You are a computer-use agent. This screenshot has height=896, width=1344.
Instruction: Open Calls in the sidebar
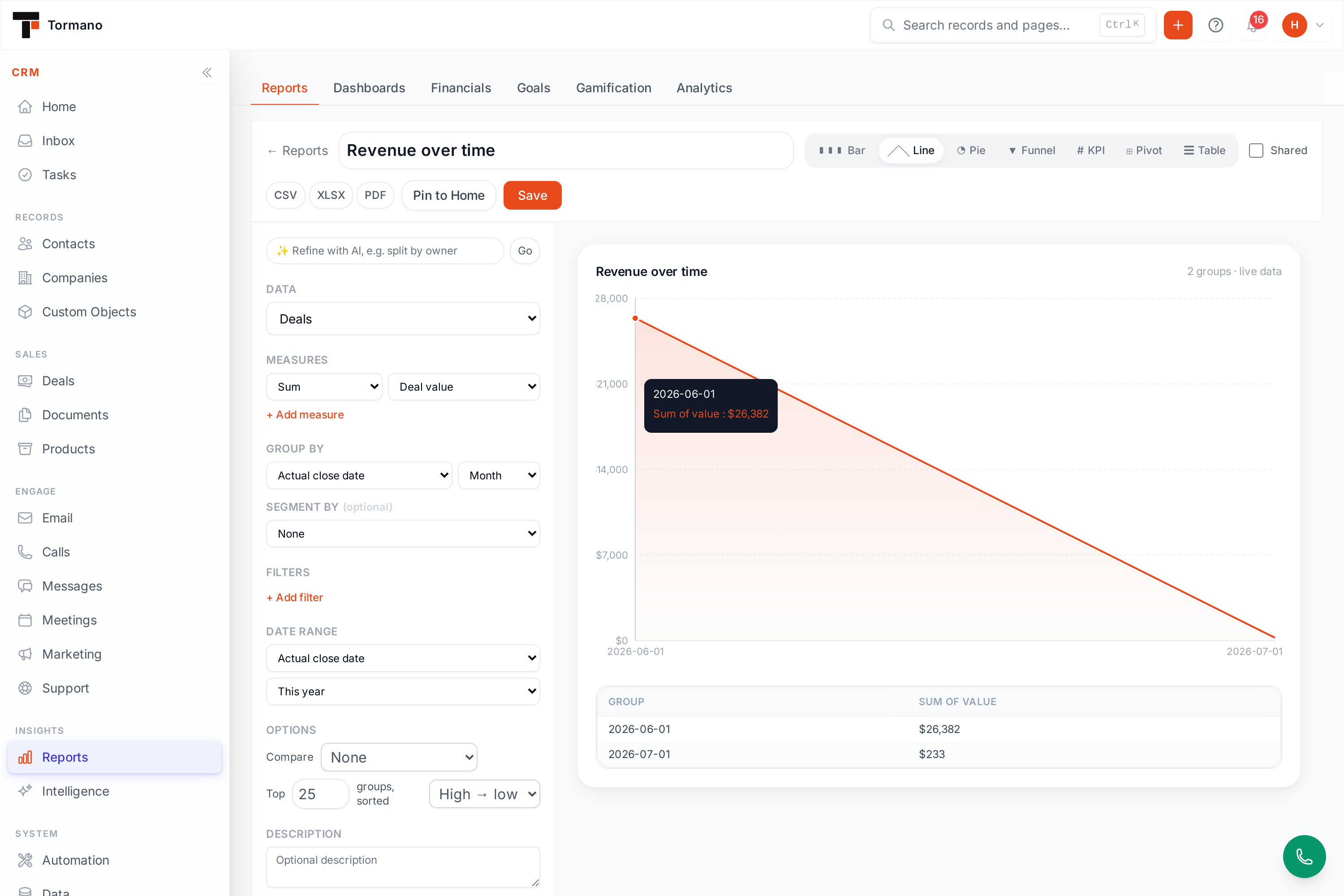(114, 552)
